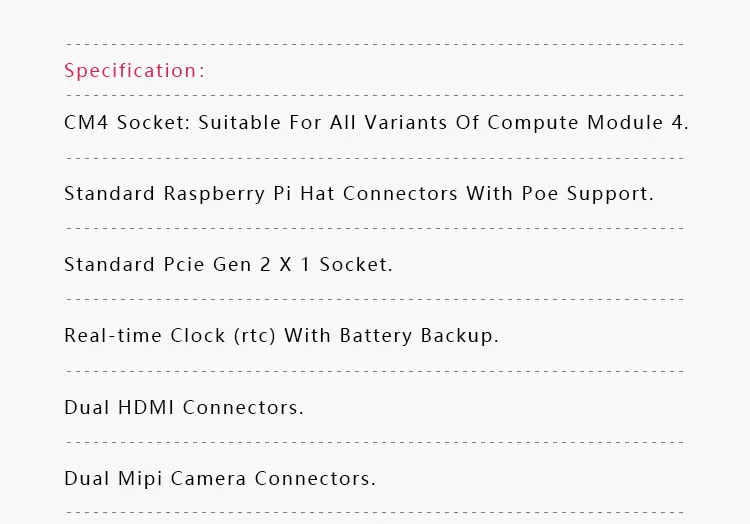
Task: Click "Connectors." in the Dual HDMI line
Action: click(243, 407)
